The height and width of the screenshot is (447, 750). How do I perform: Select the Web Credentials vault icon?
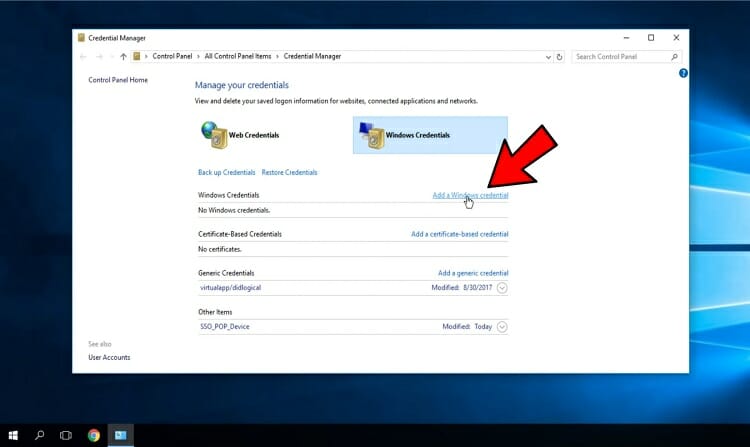tap(214, 134)
